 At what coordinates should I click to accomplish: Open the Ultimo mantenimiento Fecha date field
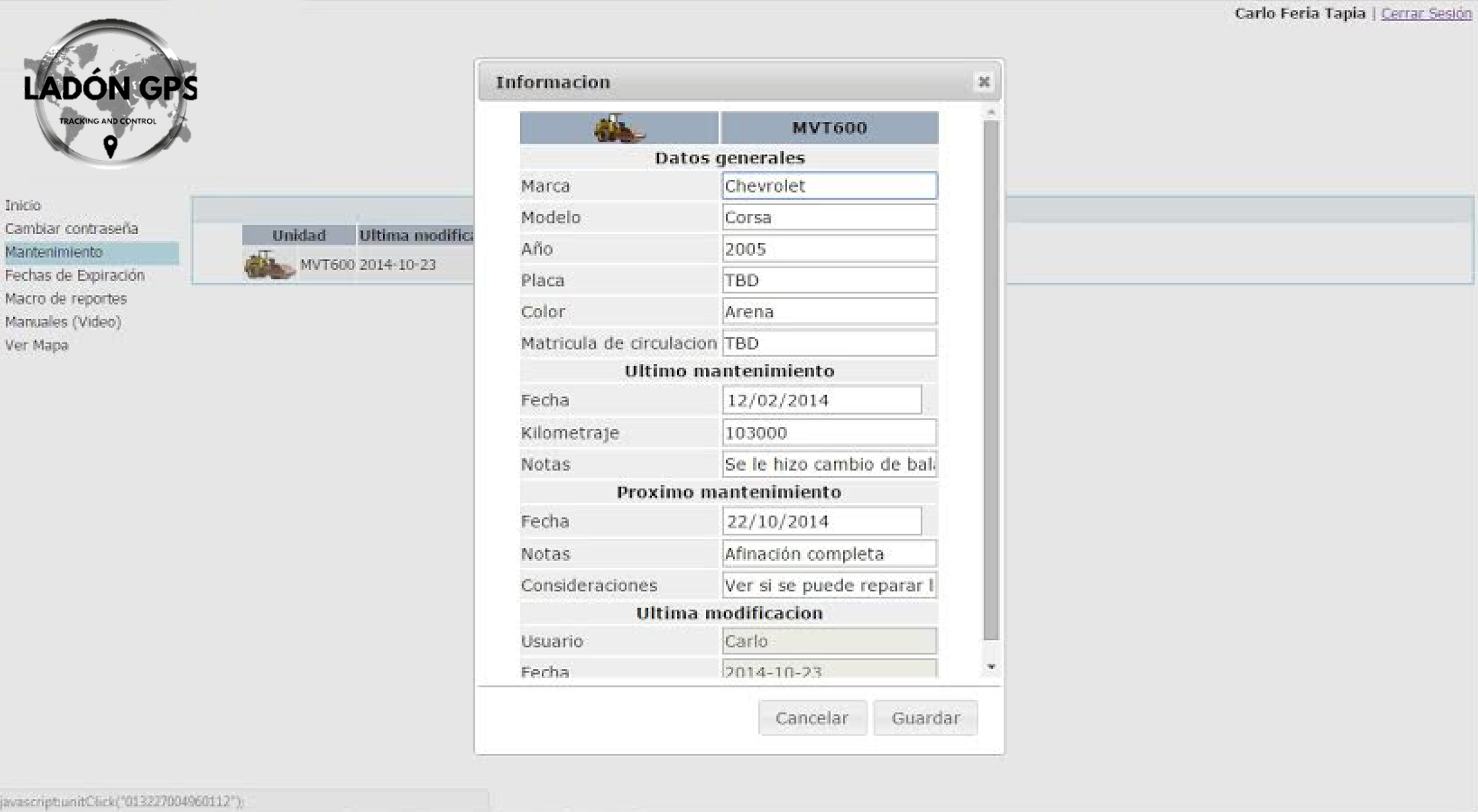821,400
